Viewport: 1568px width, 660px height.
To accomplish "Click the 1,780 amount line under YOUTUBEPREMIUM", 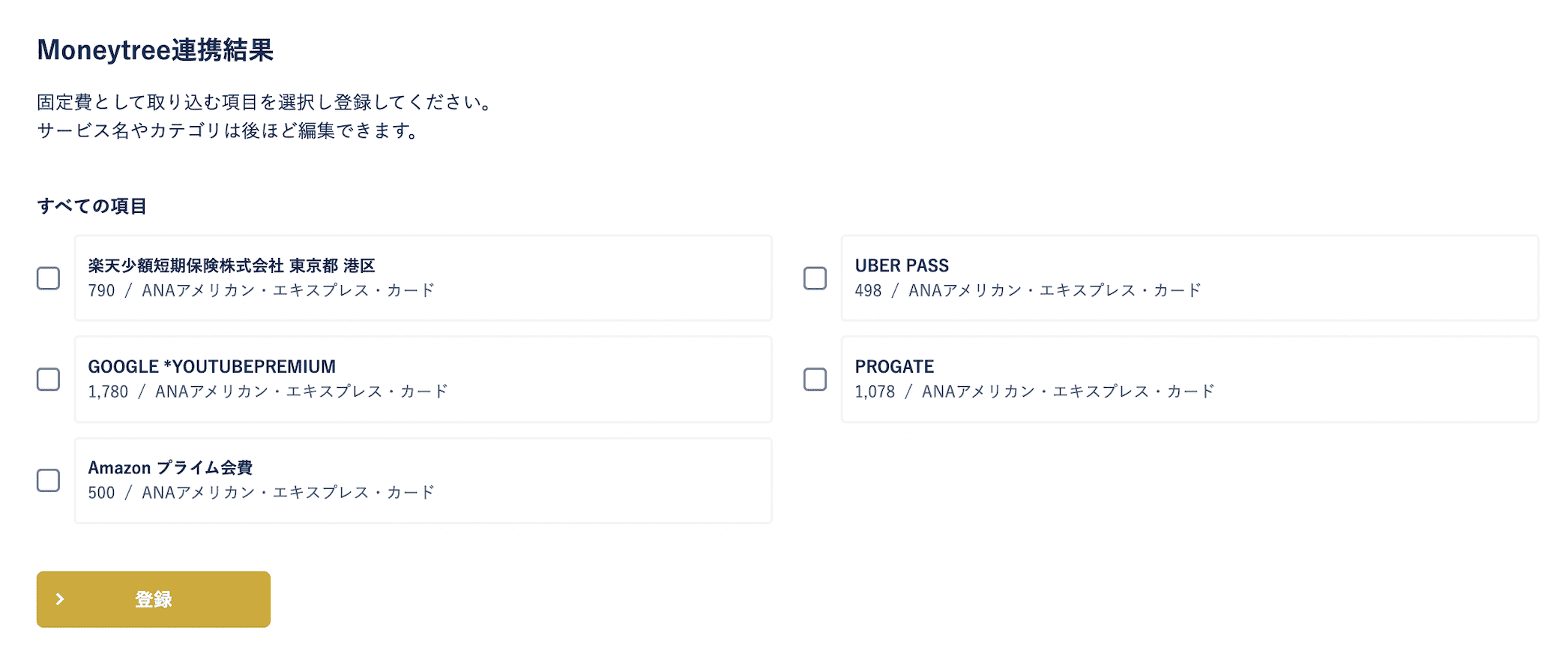I will pyautogui.click(x=268, y=391).
